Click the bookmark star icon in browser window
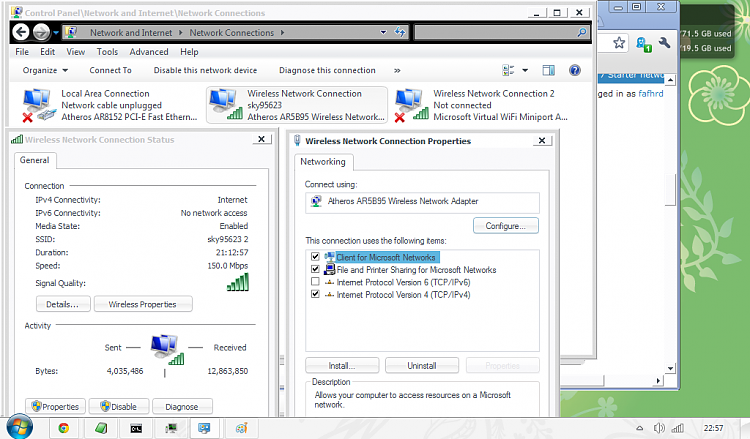Viewport: 750px width, 439px height. click(619, 43)
